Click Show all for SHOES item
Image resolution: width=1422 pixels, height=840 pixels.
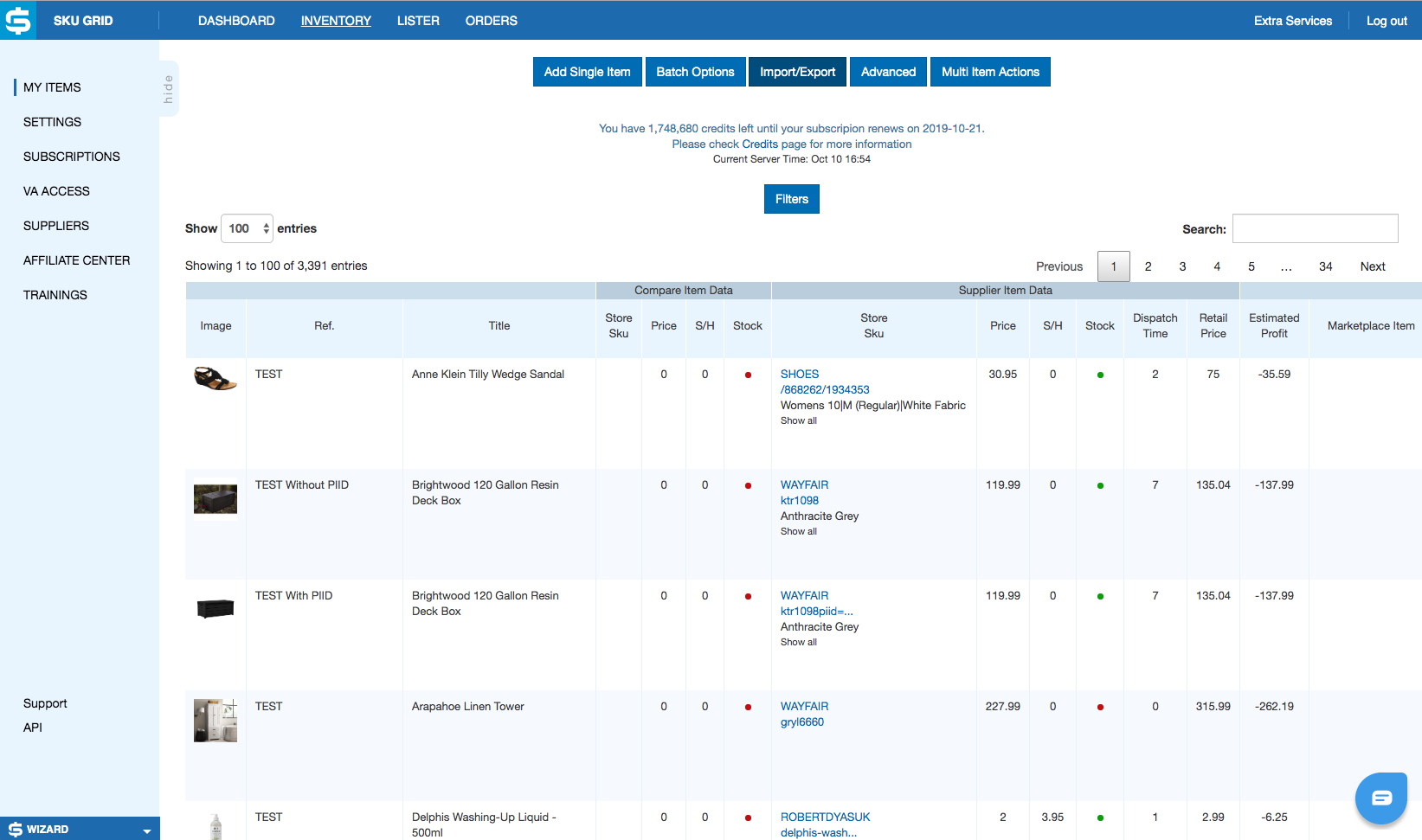[798, 420]
